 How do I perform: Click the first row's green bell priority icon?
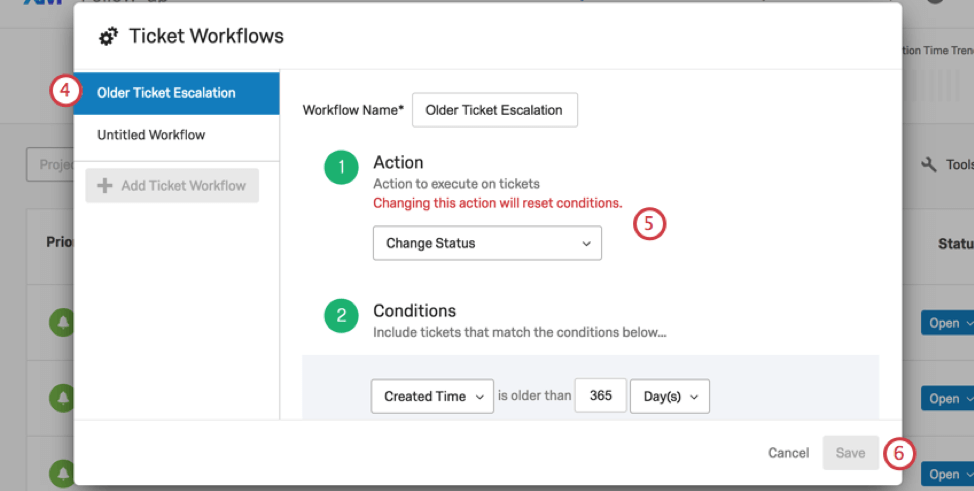(61, 322)
